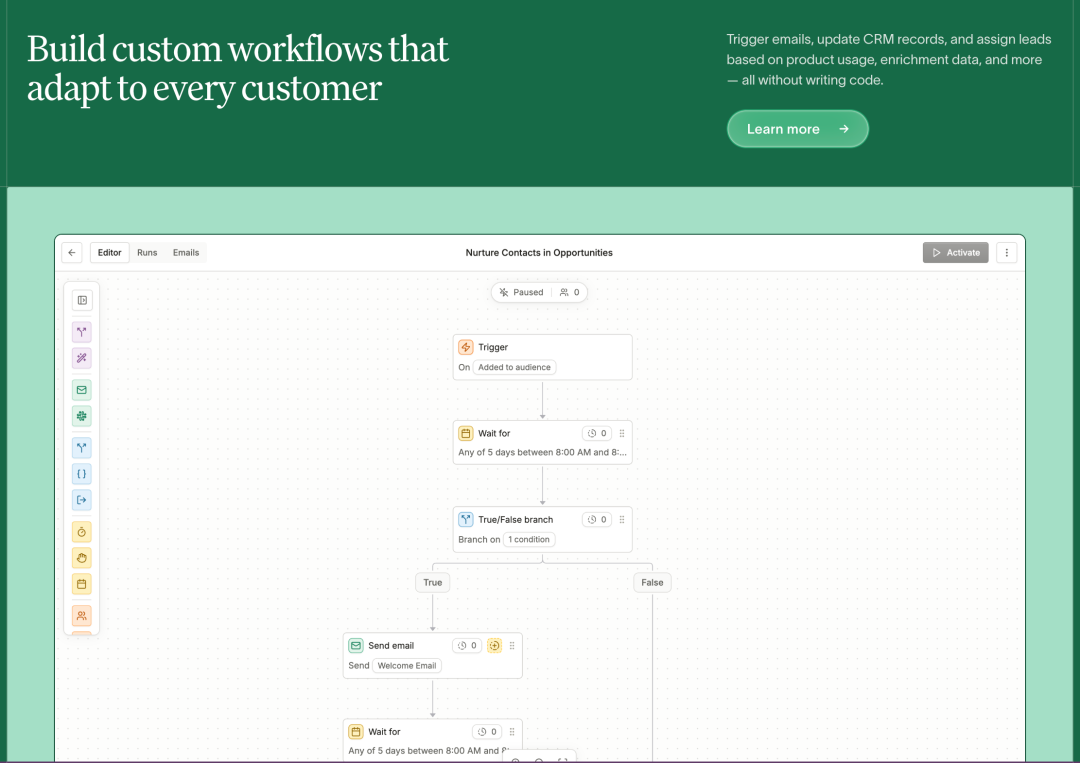Add the green Slack block

(x=82, y=416)
